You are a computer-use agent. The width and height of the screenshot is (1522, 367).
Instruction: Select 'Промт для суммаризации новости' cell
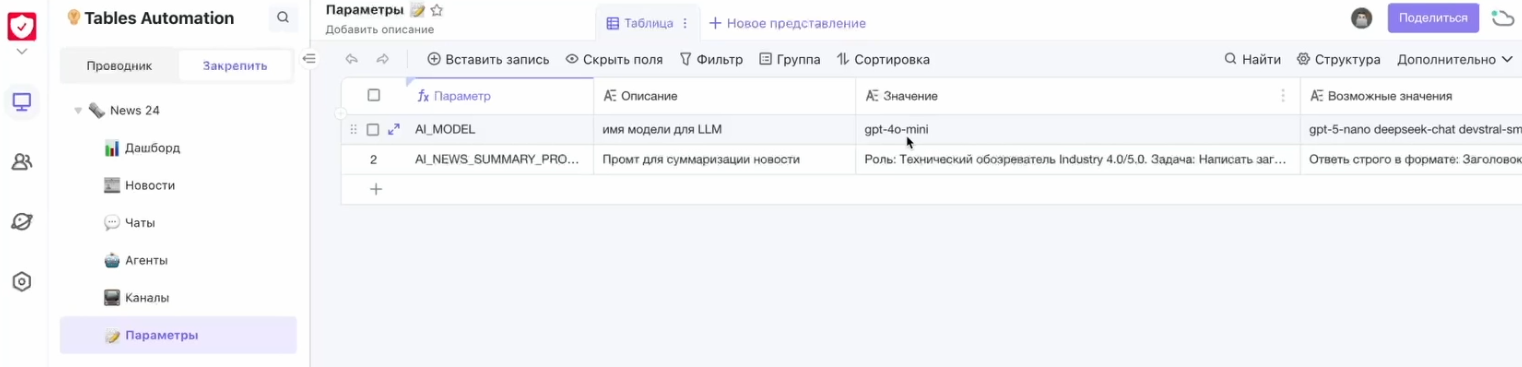[724, 159]
